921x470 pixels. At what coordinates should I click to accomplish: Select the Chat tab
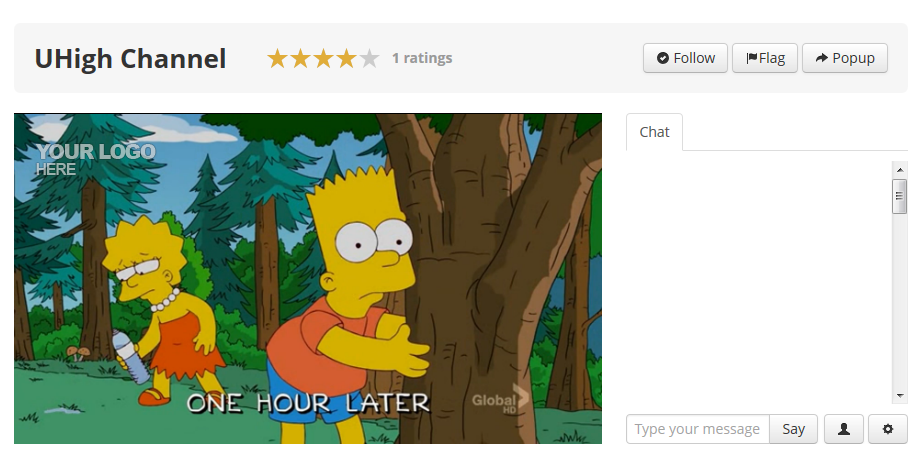coord(654,132)
